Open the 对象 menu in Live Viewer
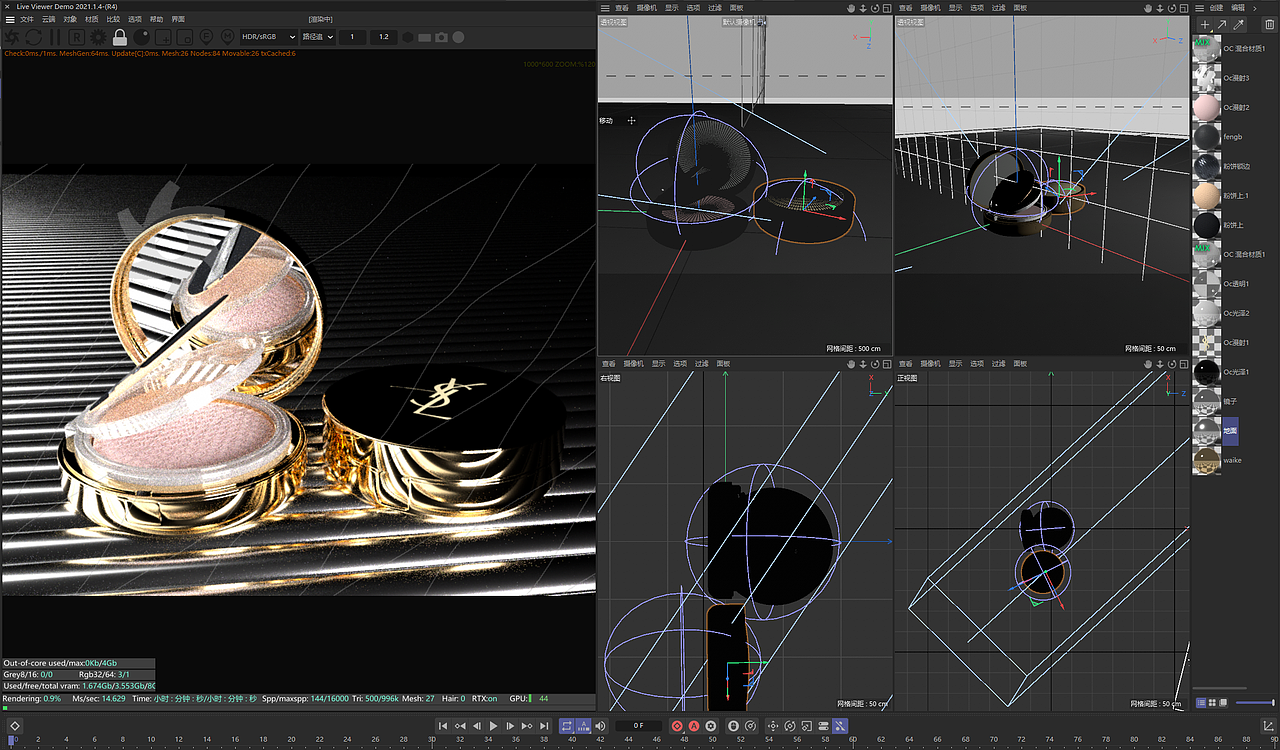Screen dimensions: 1280x750 click(x=70, y=19)
